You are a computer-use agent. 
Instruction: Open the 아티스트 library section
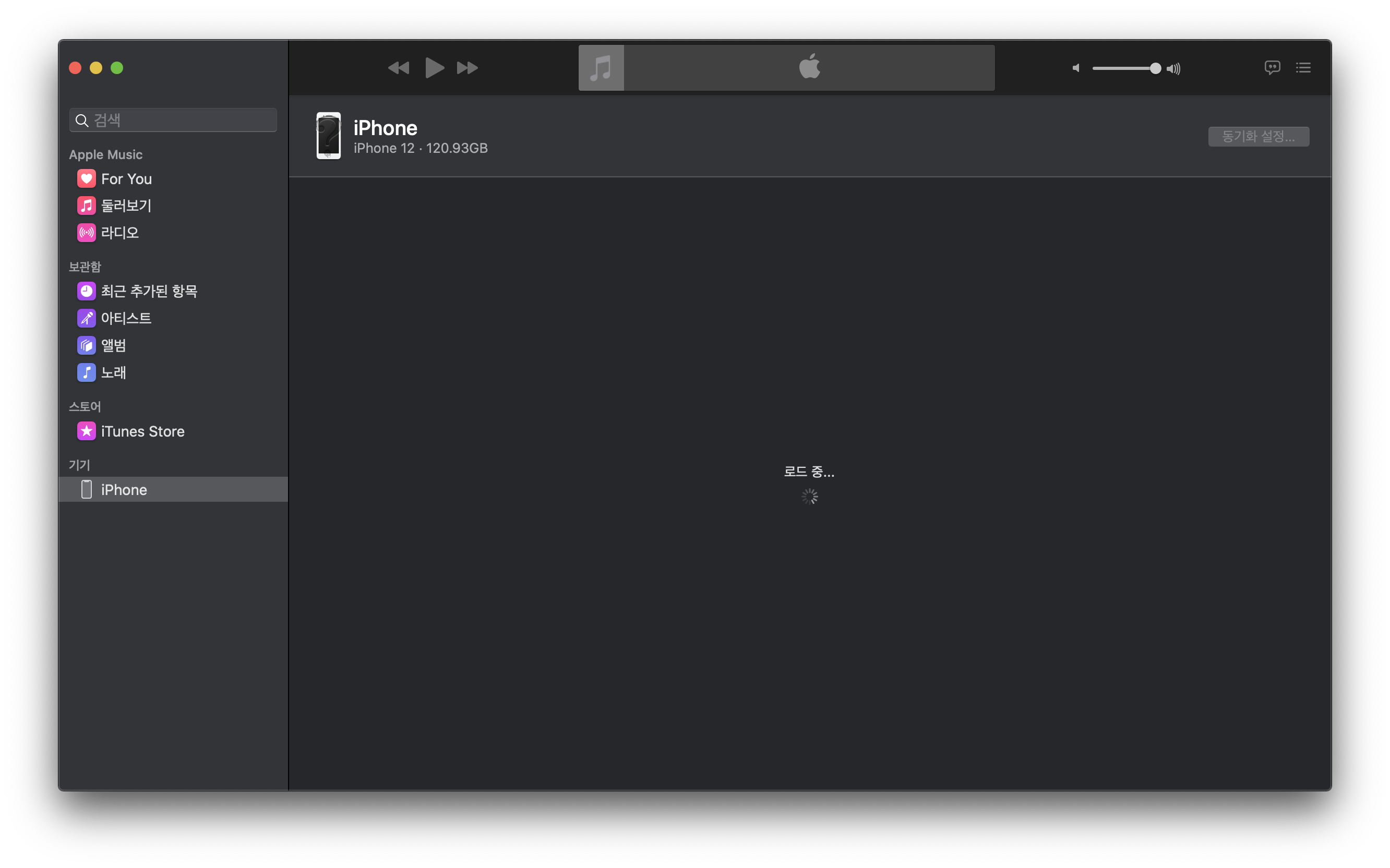pyautogui.click(x=126, y=318)
